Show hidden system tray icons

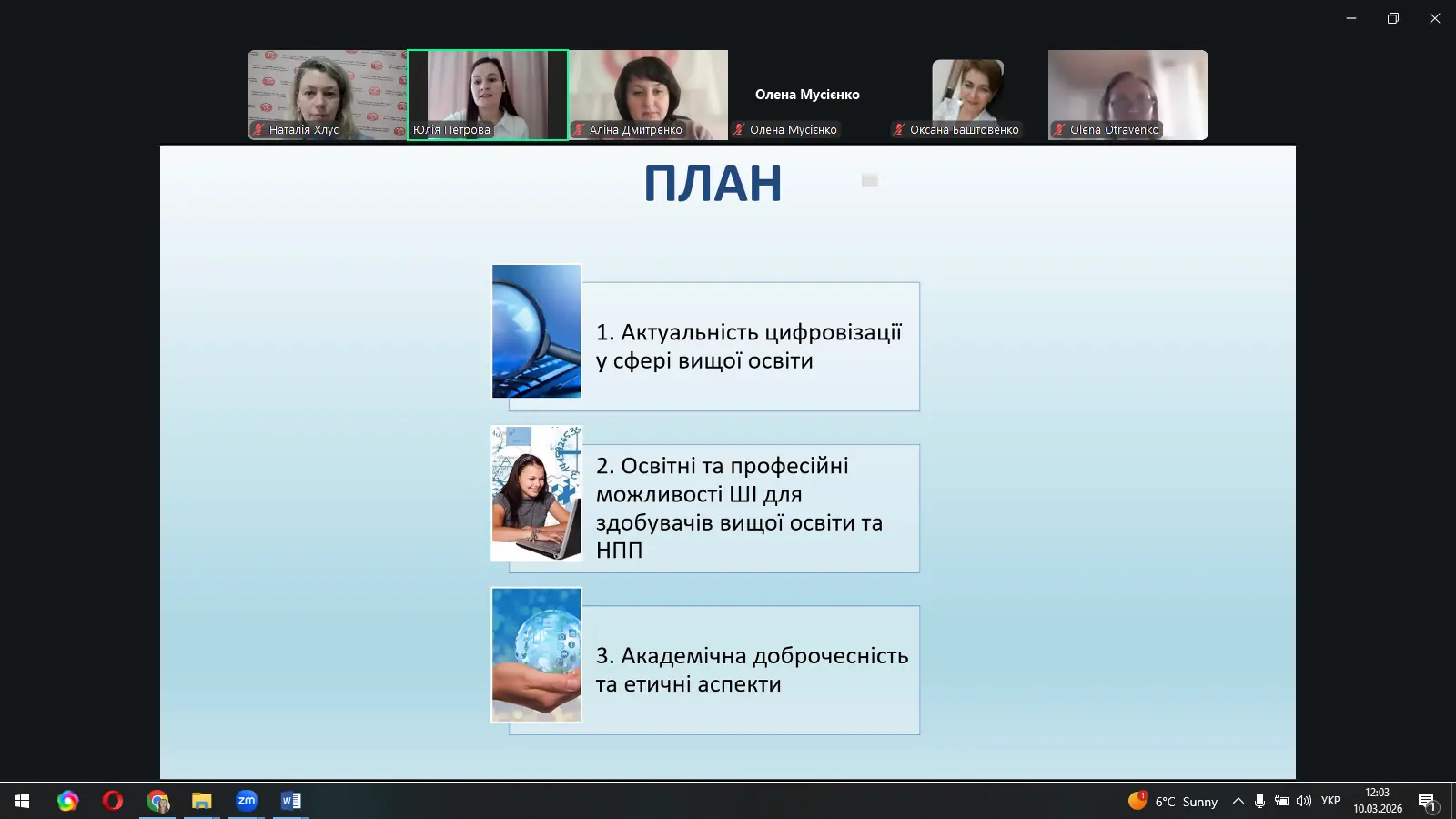coord(1238,801)
